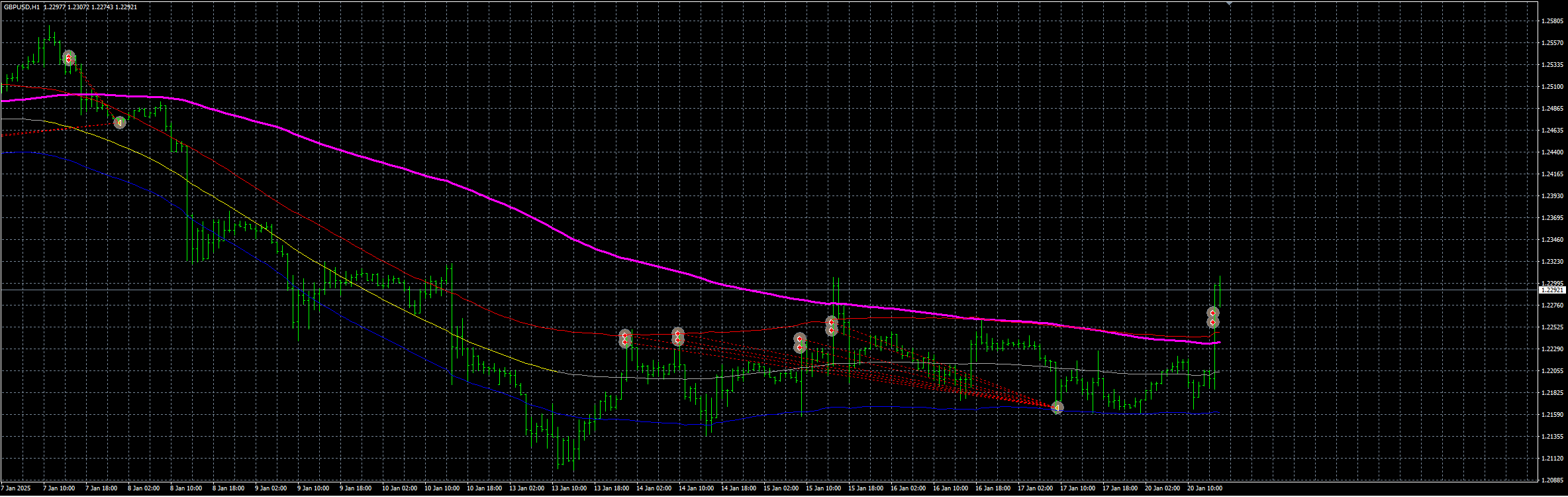
Task: Click the 9 Jan 10:00 time label
Action: pyautogui.click(x=313, y=488)
